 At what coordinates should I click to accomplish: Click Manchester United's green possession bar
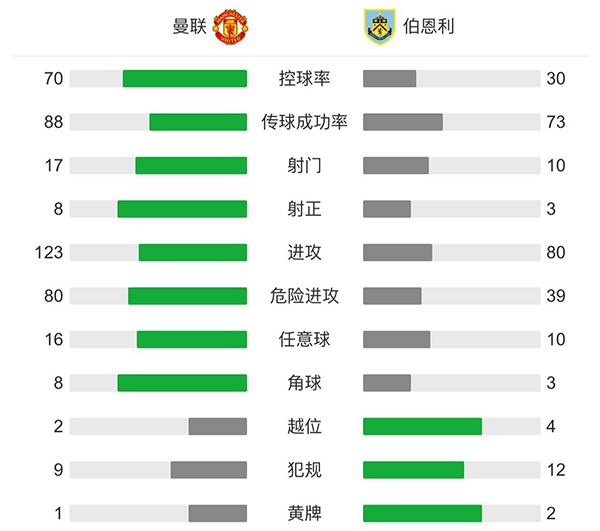(185, 79)
